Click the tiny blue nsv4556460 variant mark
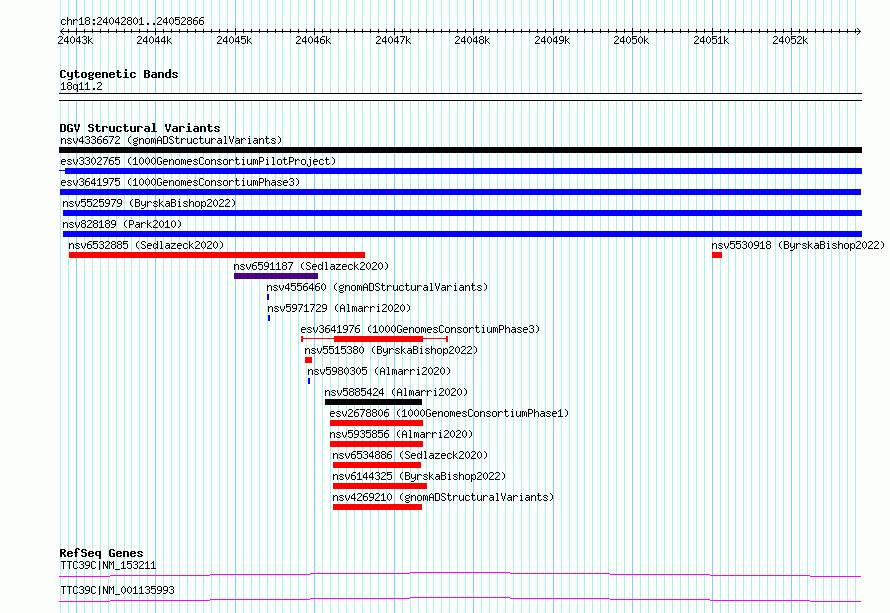Image resolution: width=890 pixels, height=613 pixels. pyautogui.click(x=268, y=297)
